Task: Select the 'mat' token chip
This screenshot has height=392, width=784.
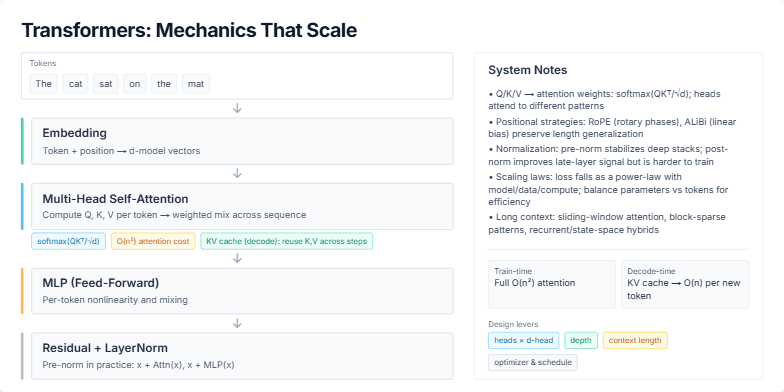Action: pos(196,84)
